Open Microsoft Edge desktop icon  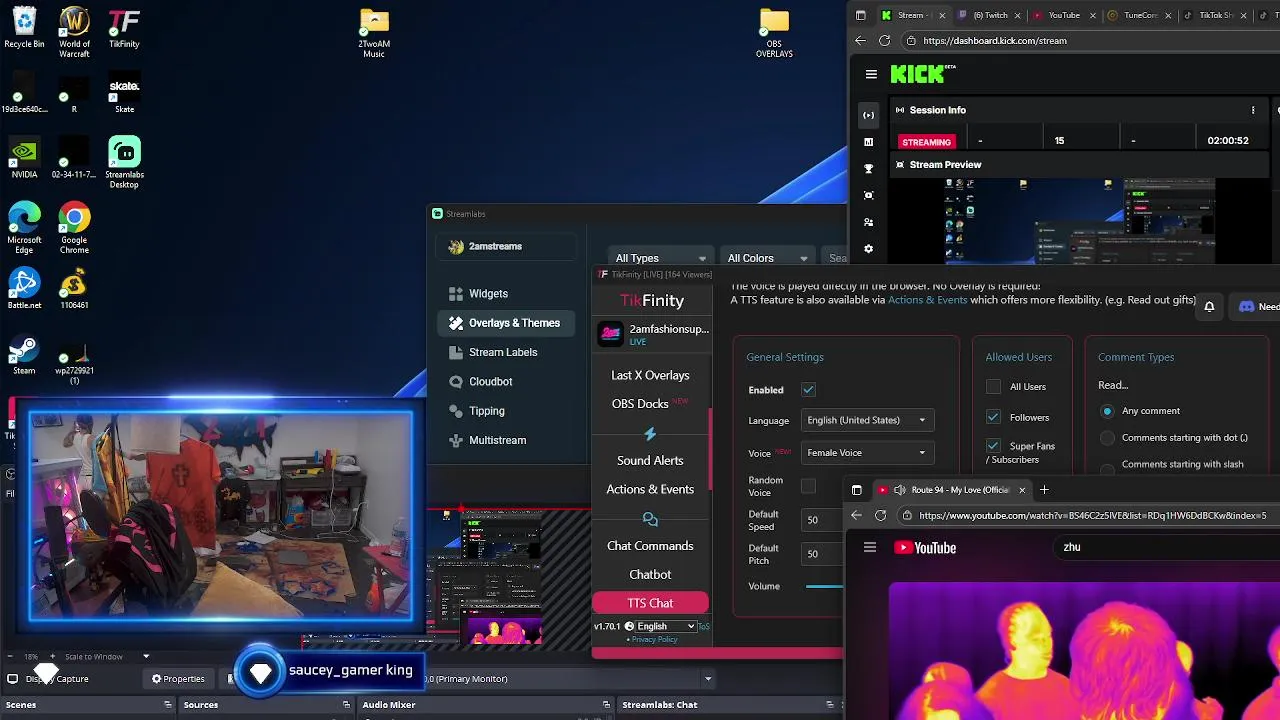click(24, 228)
